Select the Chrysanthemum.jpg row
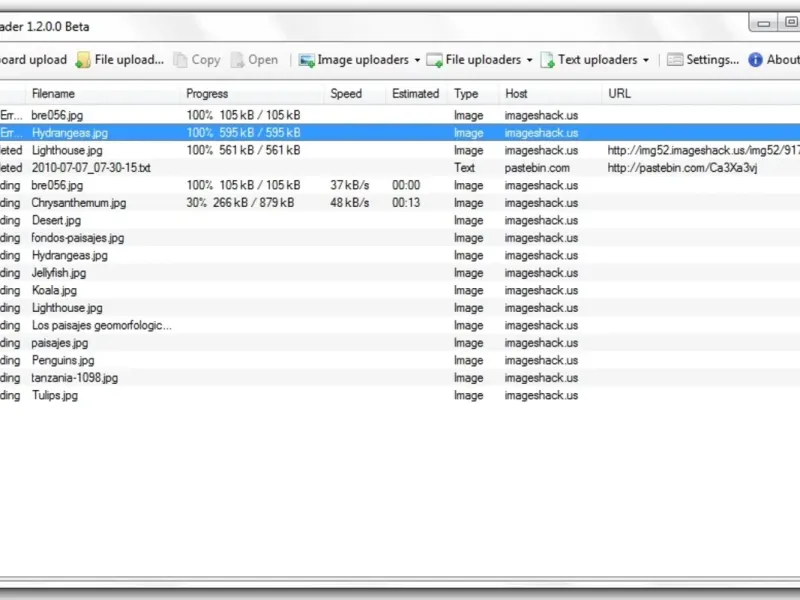The width and height of the screenshot is (800, 600). coord(400,203)
